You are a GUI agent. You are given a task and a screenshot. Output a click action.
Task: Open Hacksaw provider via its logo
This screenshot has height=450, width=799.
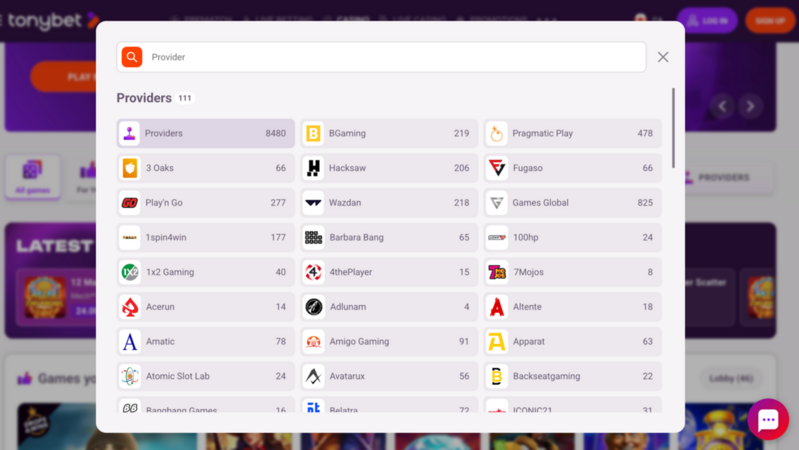click(x=313, y=168)
